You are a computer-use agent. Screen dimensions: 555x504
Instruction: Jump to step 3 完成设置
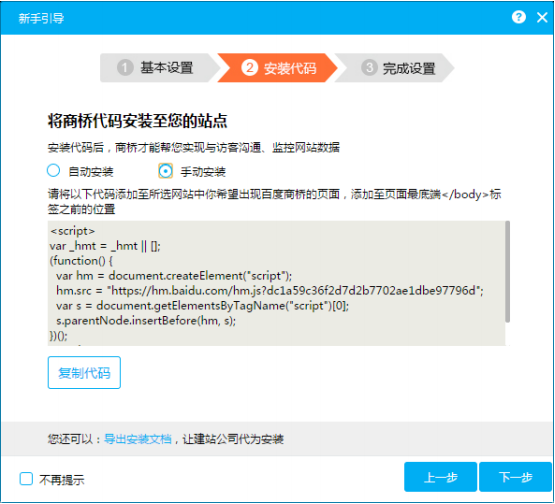tap(395, 68)
